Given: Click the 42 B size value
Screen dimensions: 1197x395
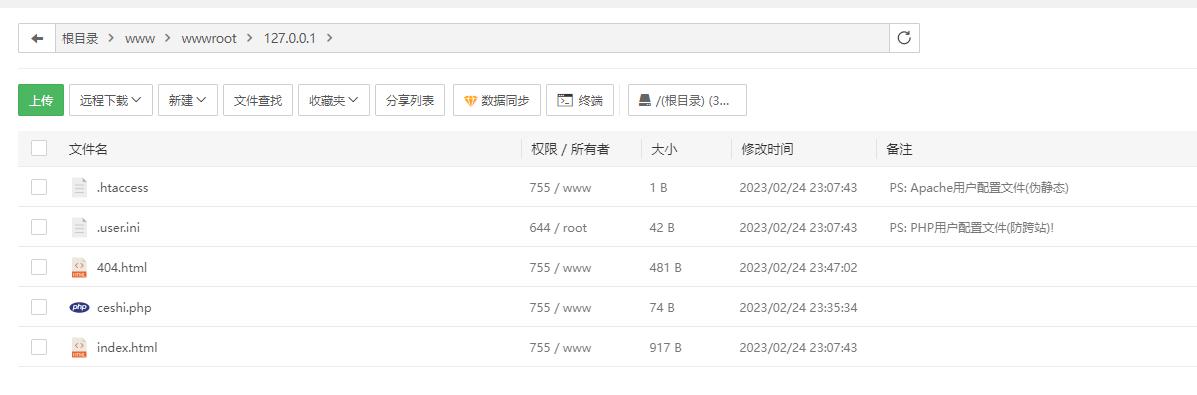Looking at the screenshot, I should tap(662, 227).
